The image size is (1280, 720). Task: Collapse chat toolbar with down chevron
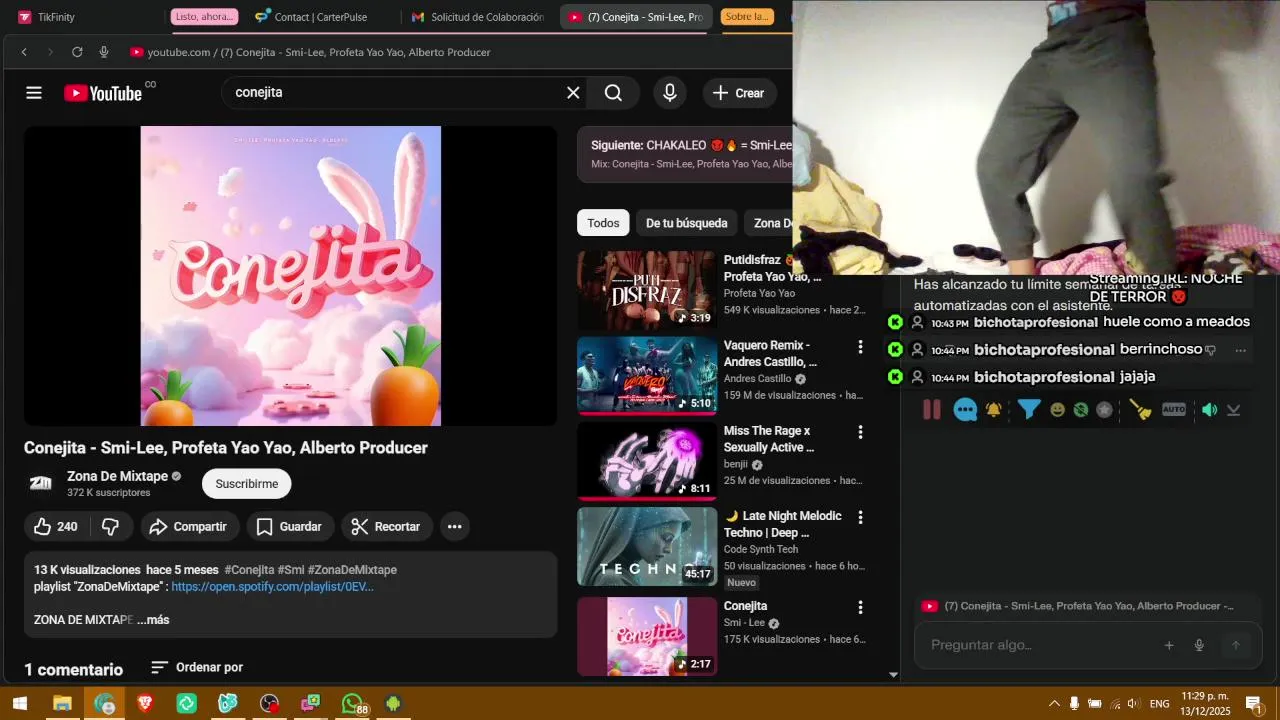1234,410
